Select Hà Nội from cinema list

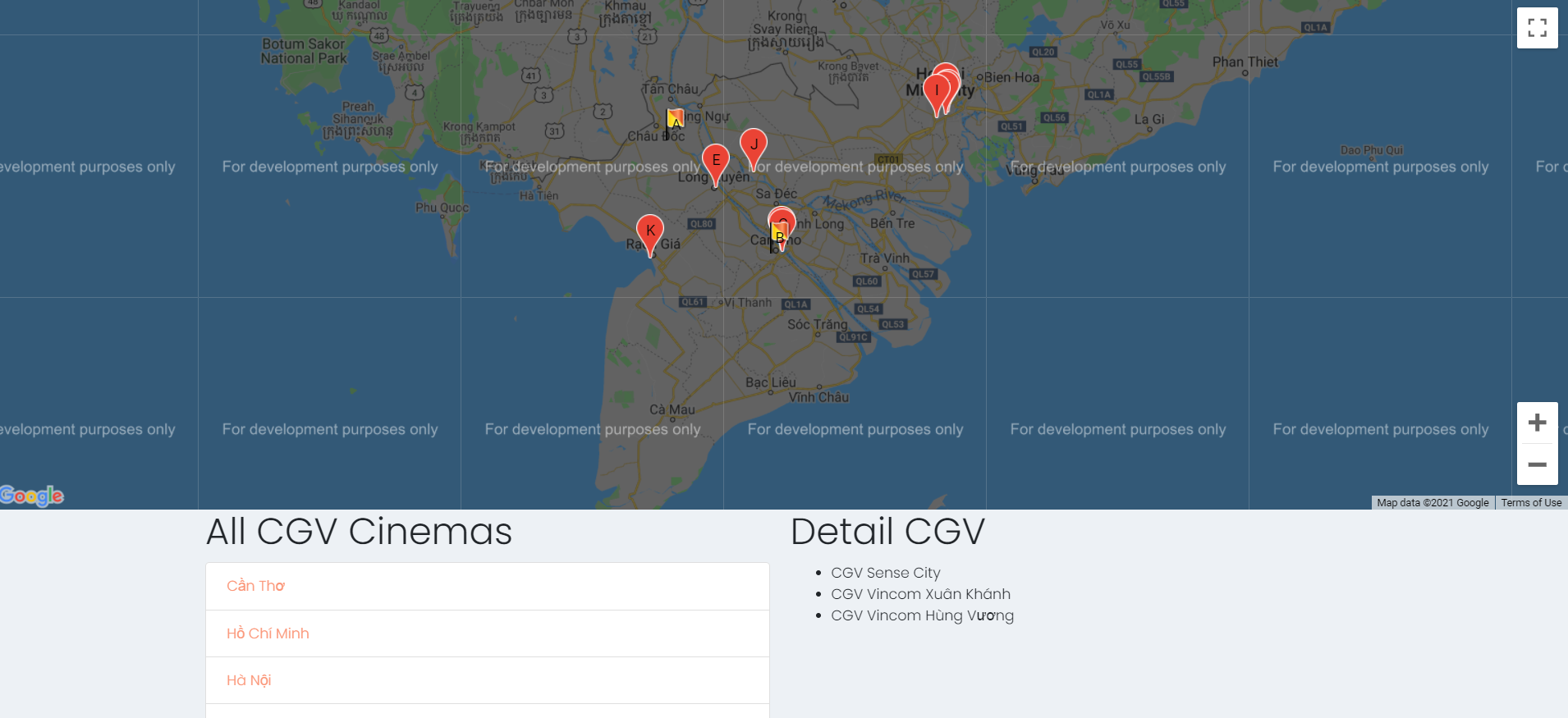tap(488, 680)
